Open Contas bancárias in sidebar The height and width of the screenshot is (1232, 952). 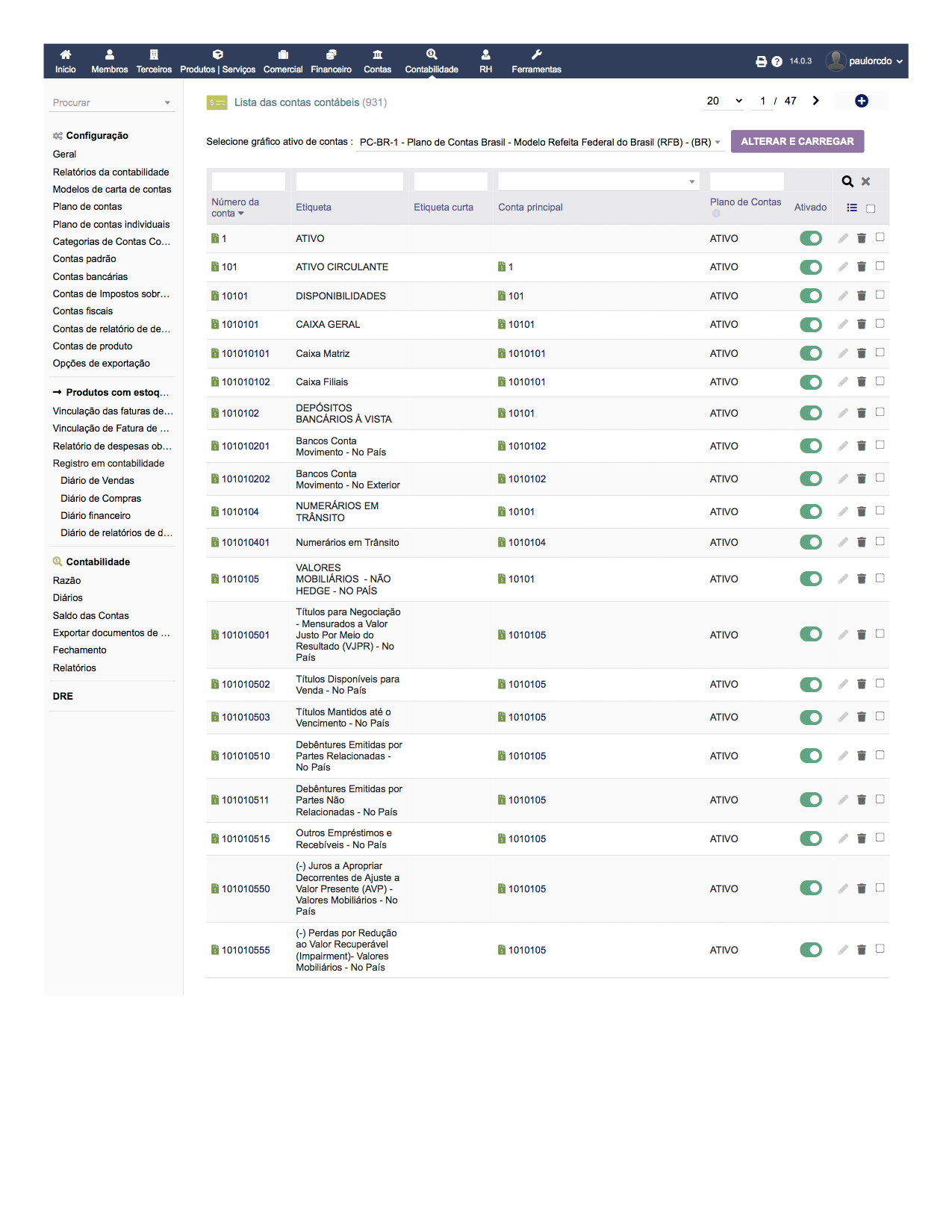coord(90,276)
